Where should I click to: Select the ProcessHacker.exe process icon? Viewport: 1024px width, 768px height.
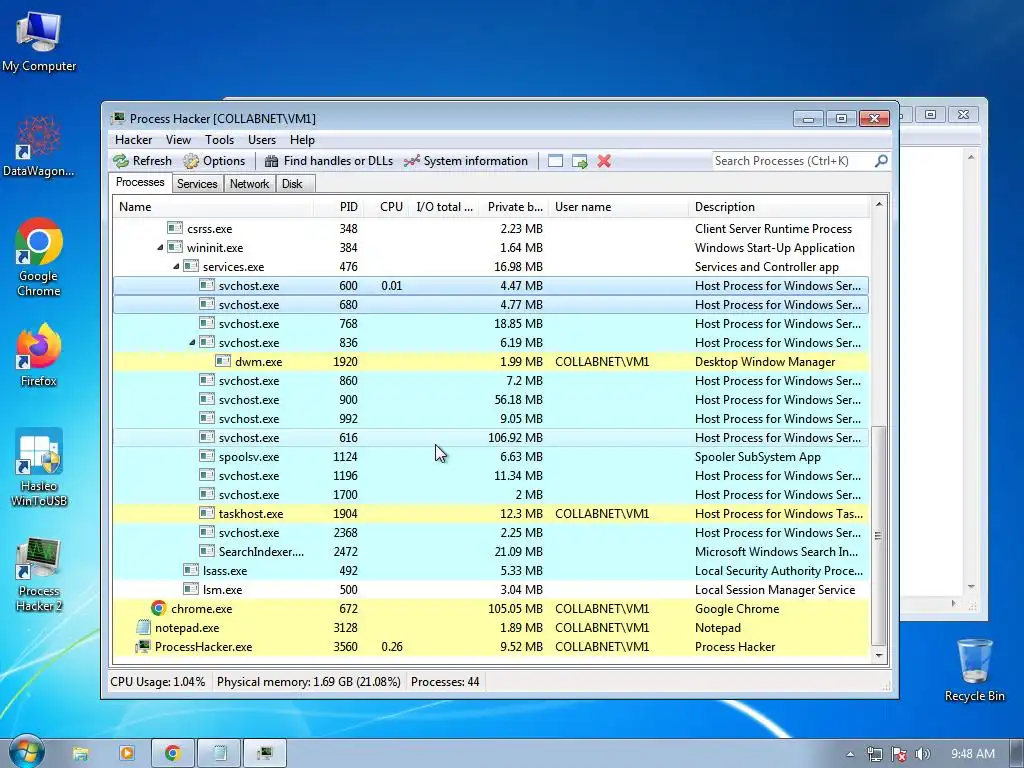[142, 647]
